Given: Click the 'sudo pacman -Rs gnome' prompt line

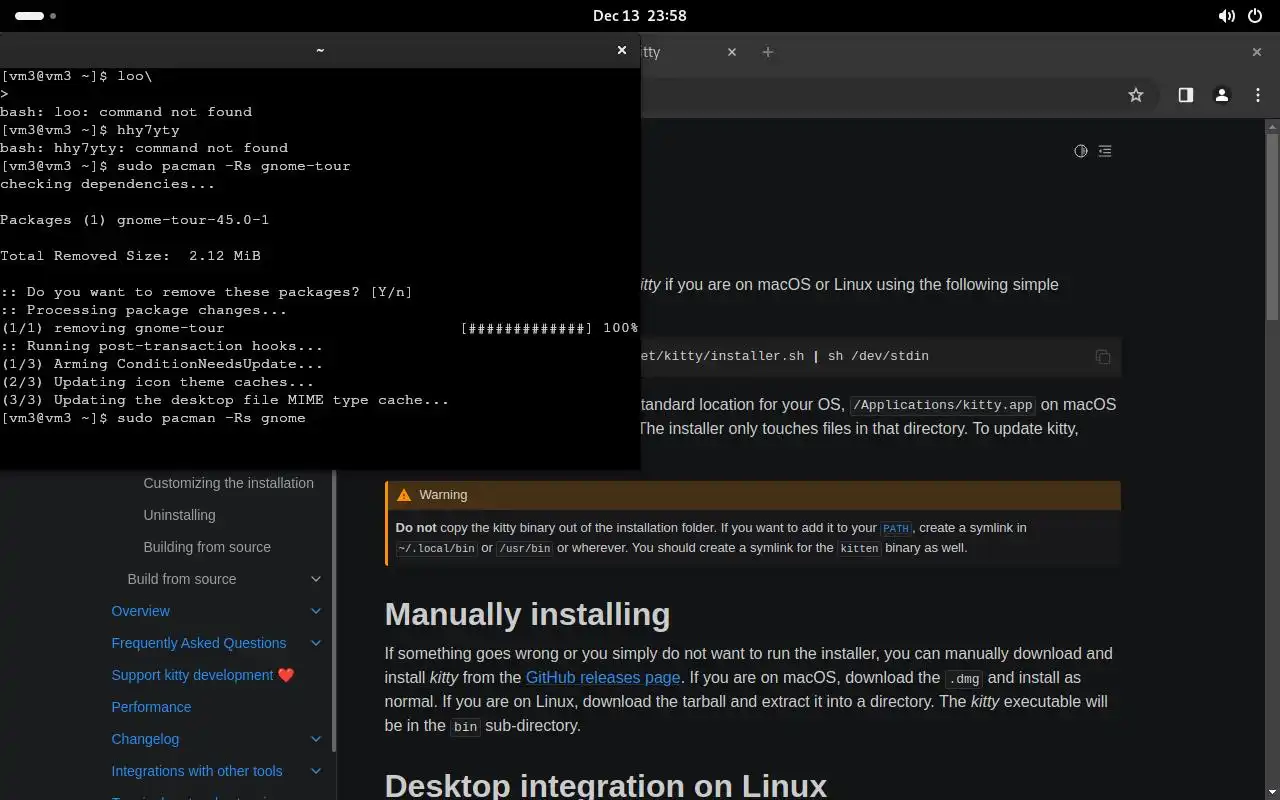Looking at the screenshot, I should pos(153,418).
